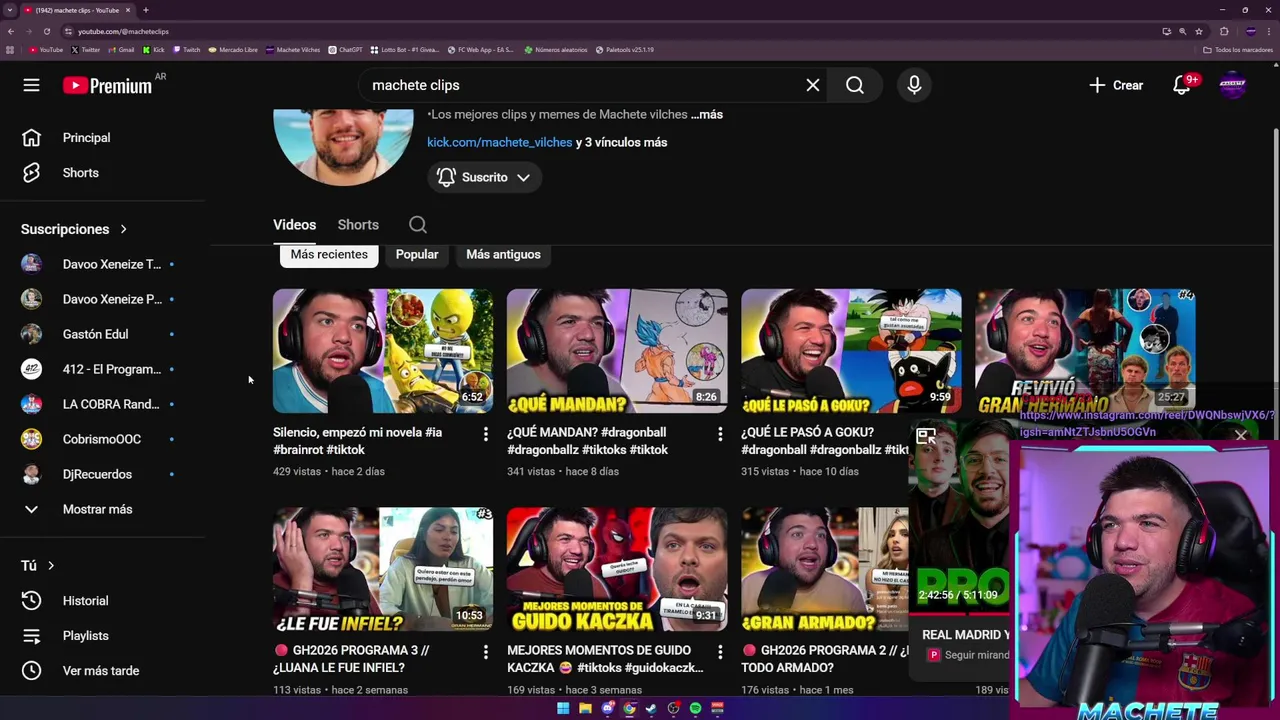
Task: Select the Popular filter chip
Action: [x=417, y=254]
